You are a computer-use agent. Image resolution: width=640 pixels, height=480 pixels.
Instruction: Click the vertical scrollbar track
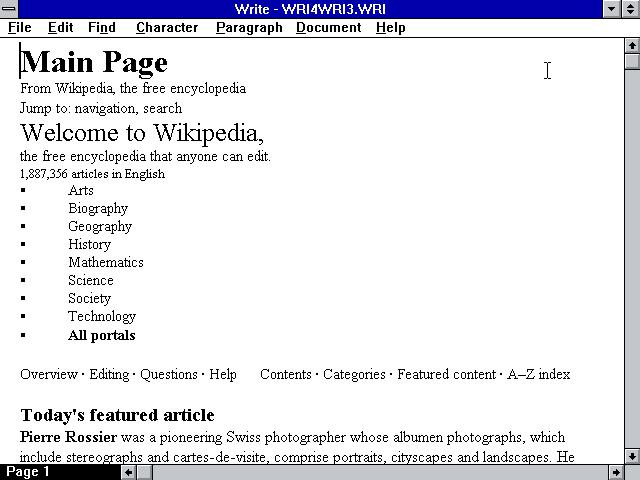click(x=632, y=259)
